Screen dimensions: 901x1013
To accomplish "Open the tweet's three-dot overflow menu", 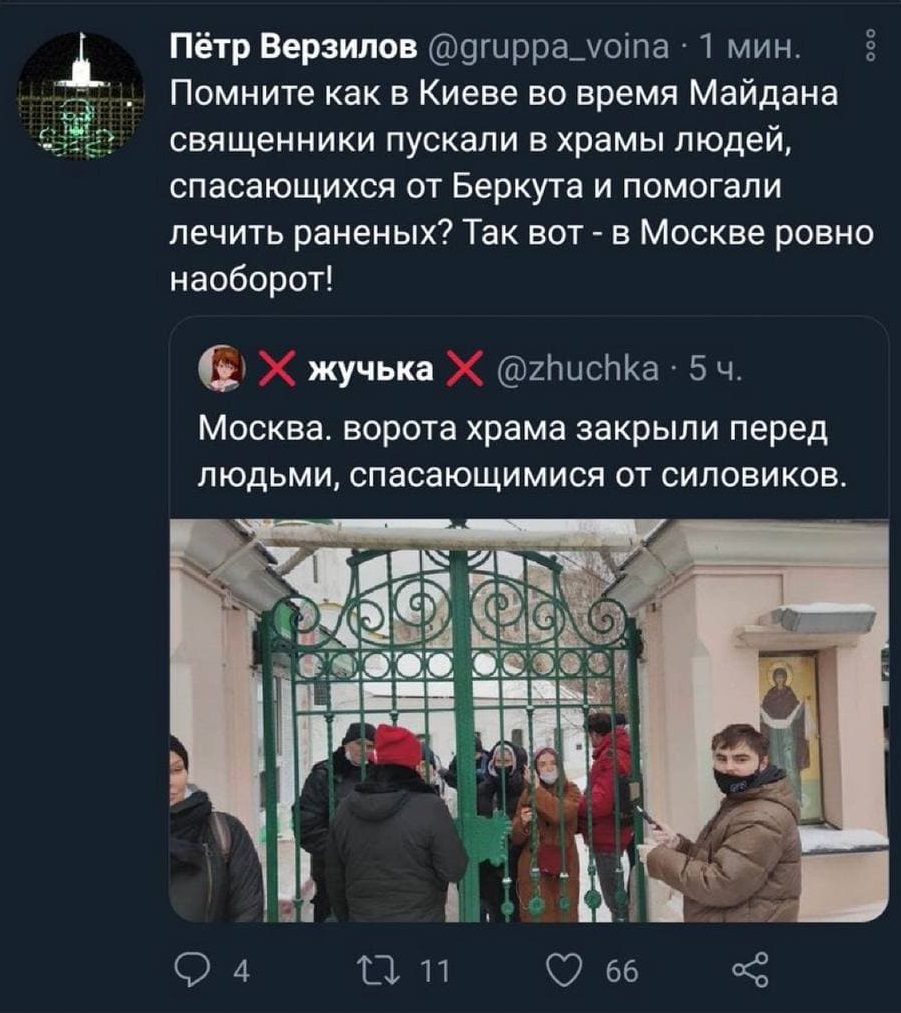I will (871, 45).
